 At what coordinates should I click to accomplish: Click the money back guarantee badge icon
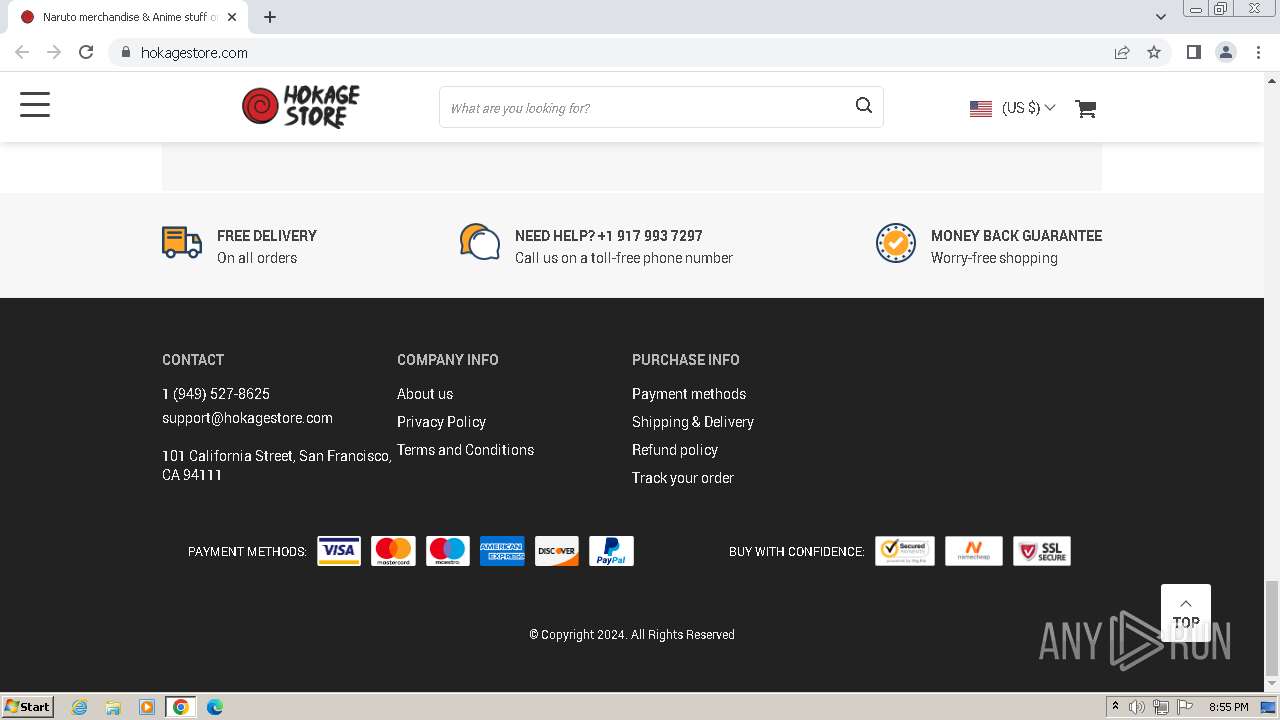pyautogui.click(x=896, y=243)
